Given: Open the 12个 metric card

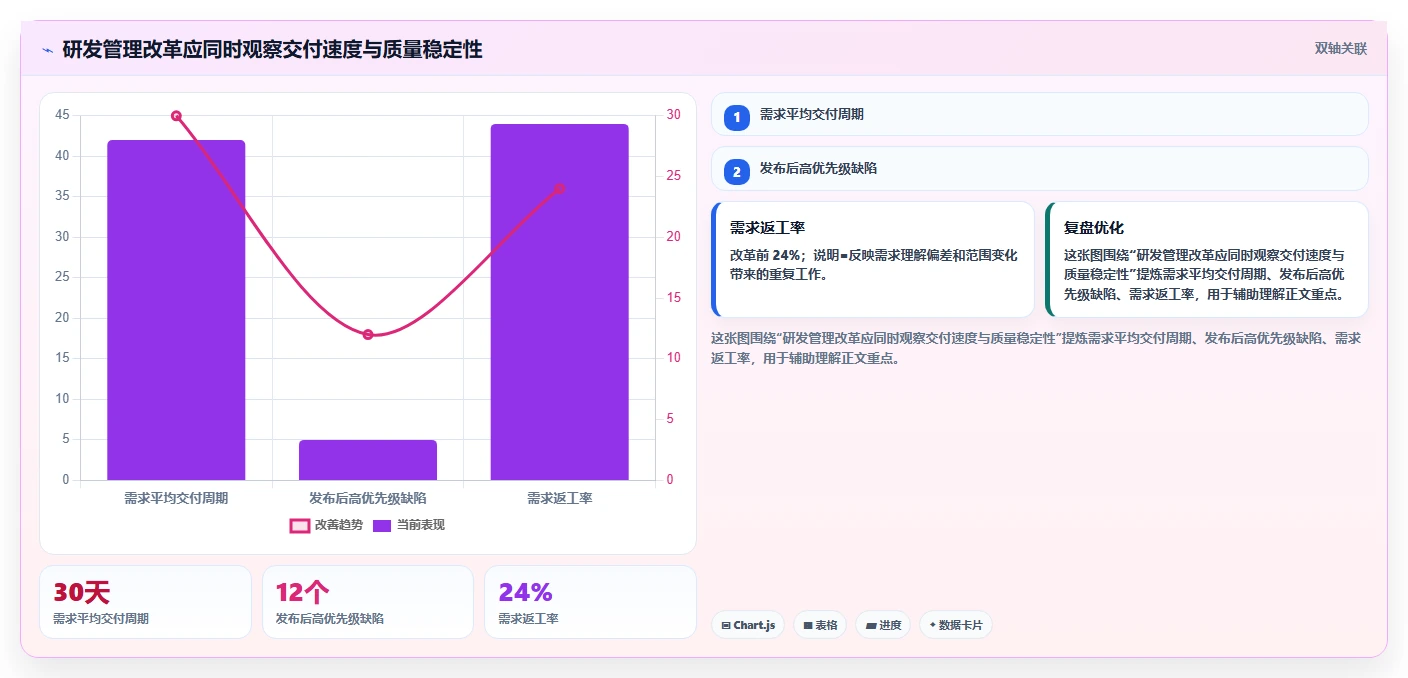Looking at the screenshot, I should (x=368, y=602).
